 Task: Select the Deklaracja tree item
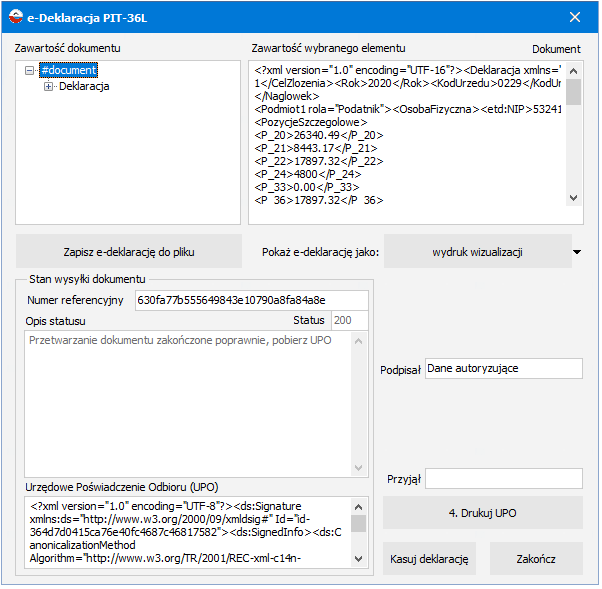(x=84, y=86)
